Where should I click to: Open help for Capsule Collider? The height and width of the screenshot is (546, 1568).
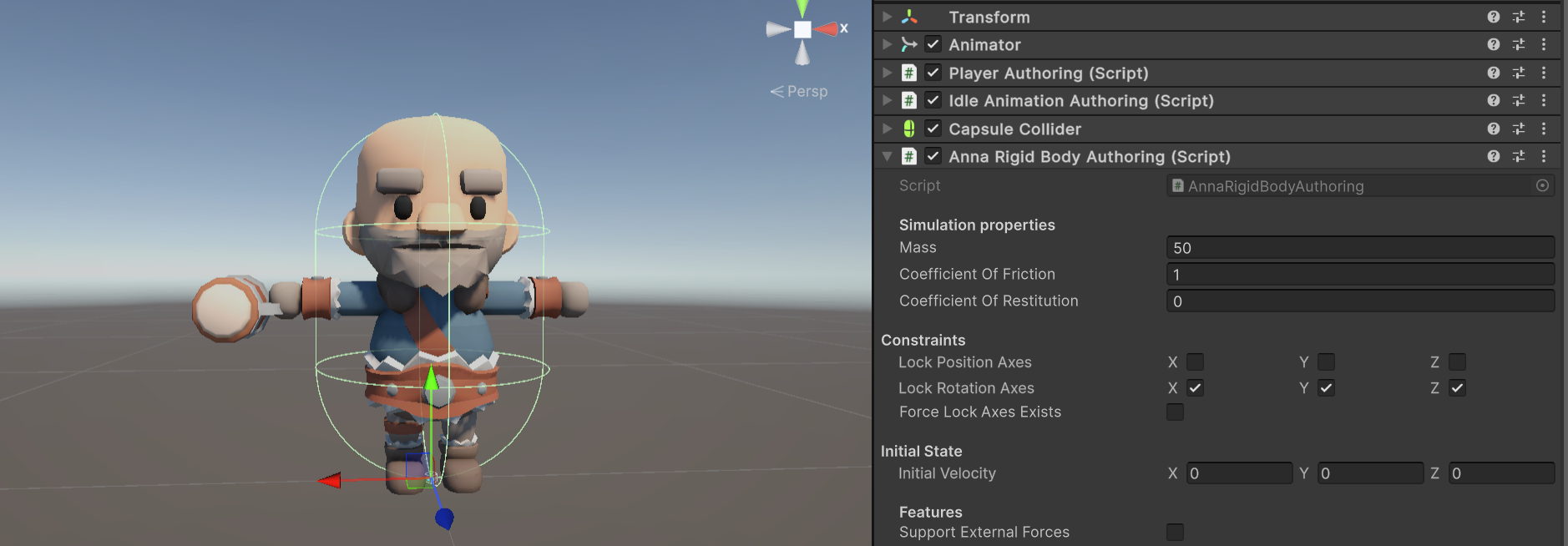(1494, 129)
